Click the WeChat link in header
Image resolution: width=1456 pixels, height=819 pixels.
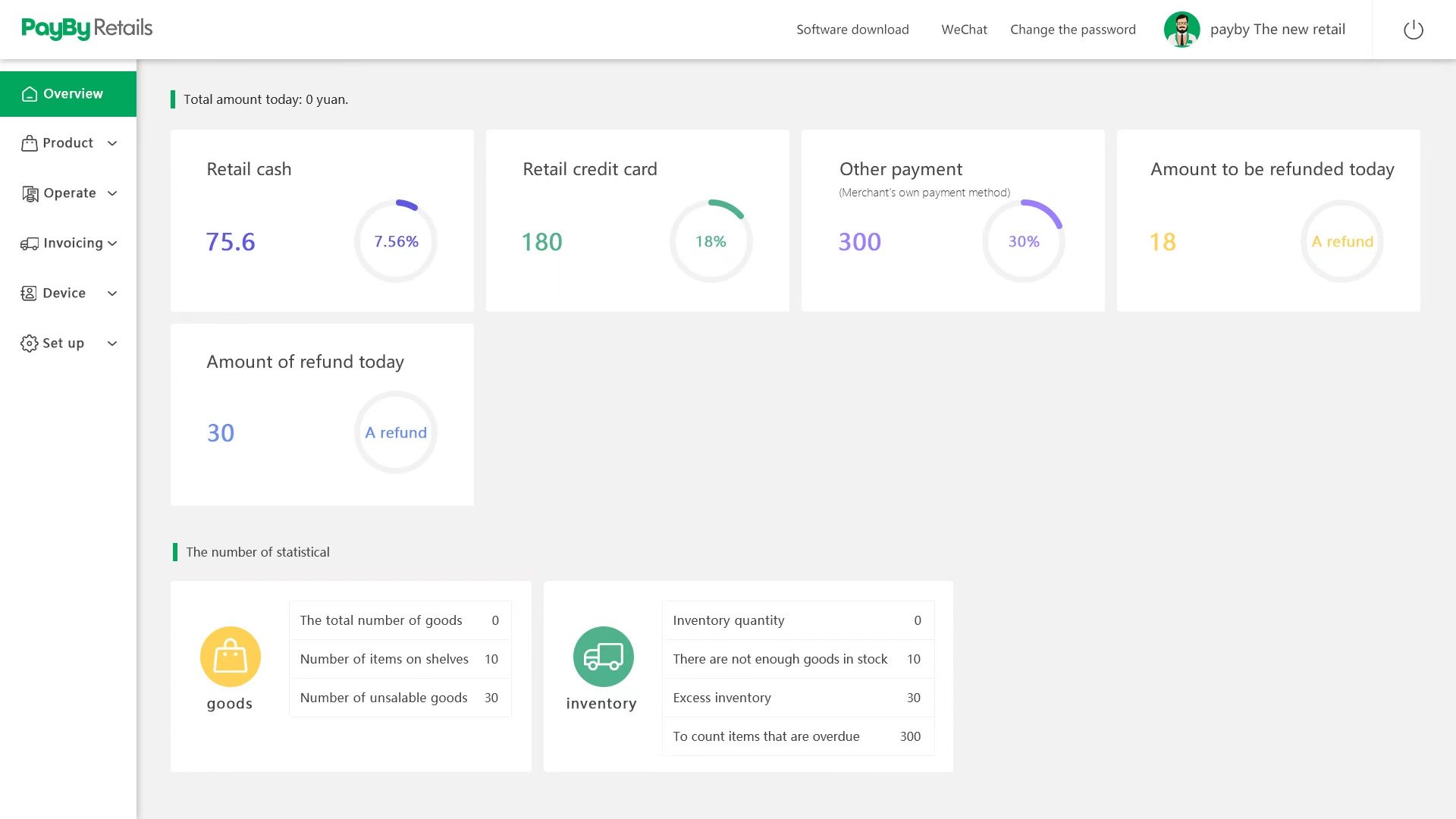964,30
